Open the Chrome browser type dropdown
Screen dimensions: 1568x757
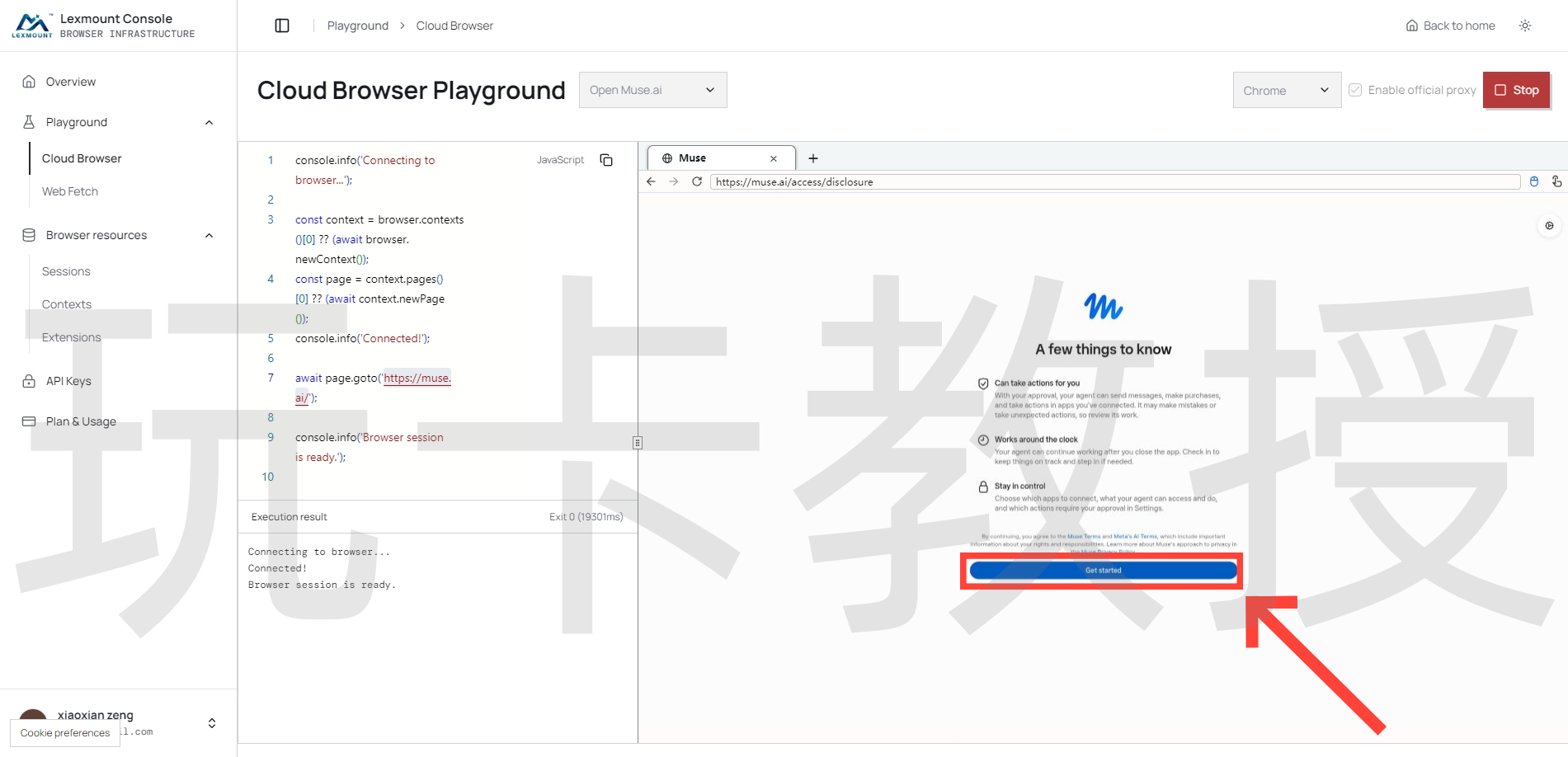pyautogui.click(x=1287, y=90)
